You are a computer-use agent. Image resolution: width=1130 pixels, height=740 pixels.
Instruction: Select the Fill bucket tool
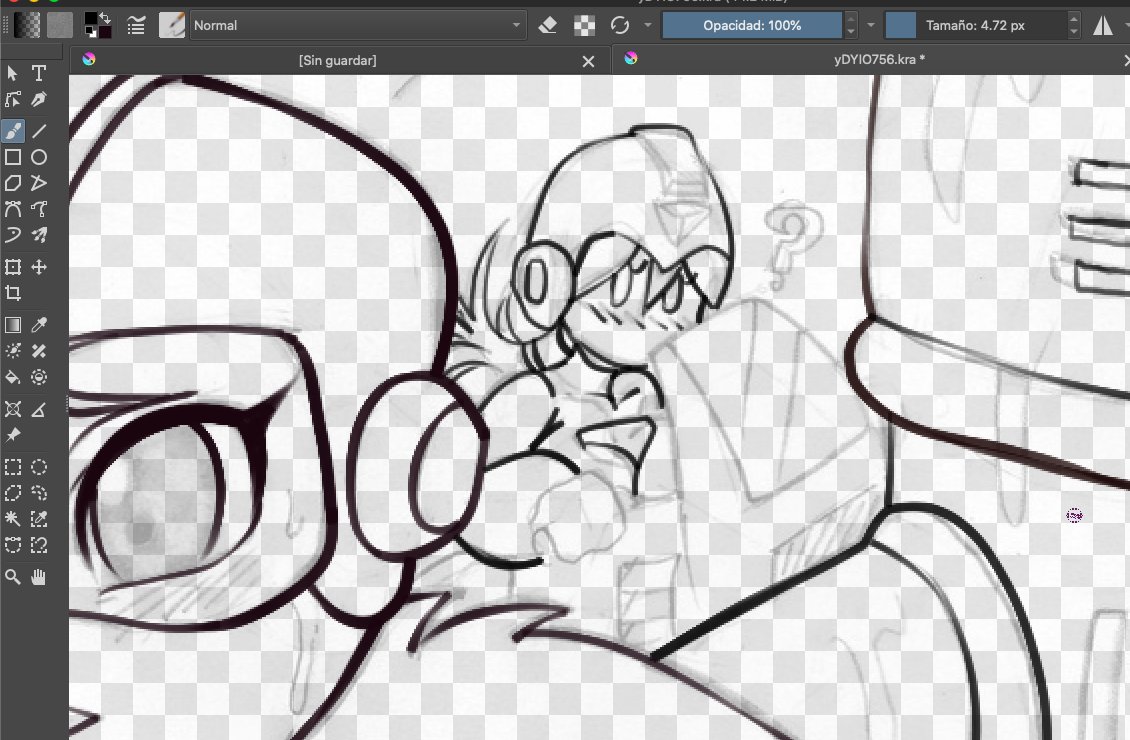pos(13,377)
